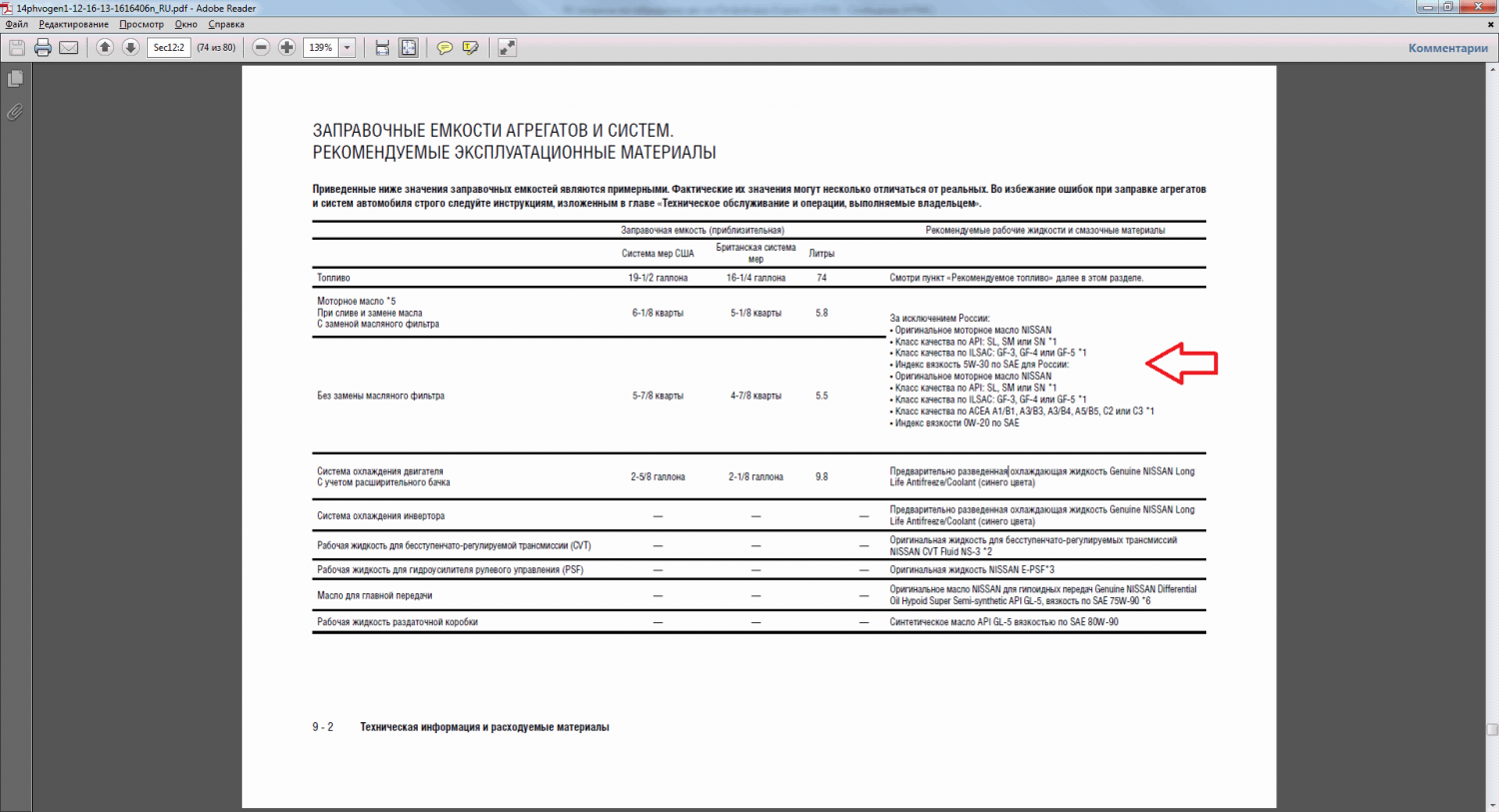Click the value 6-1/8 кварты
The width and height of the screenshot is (1499, 812).
[x=658, y=313]
